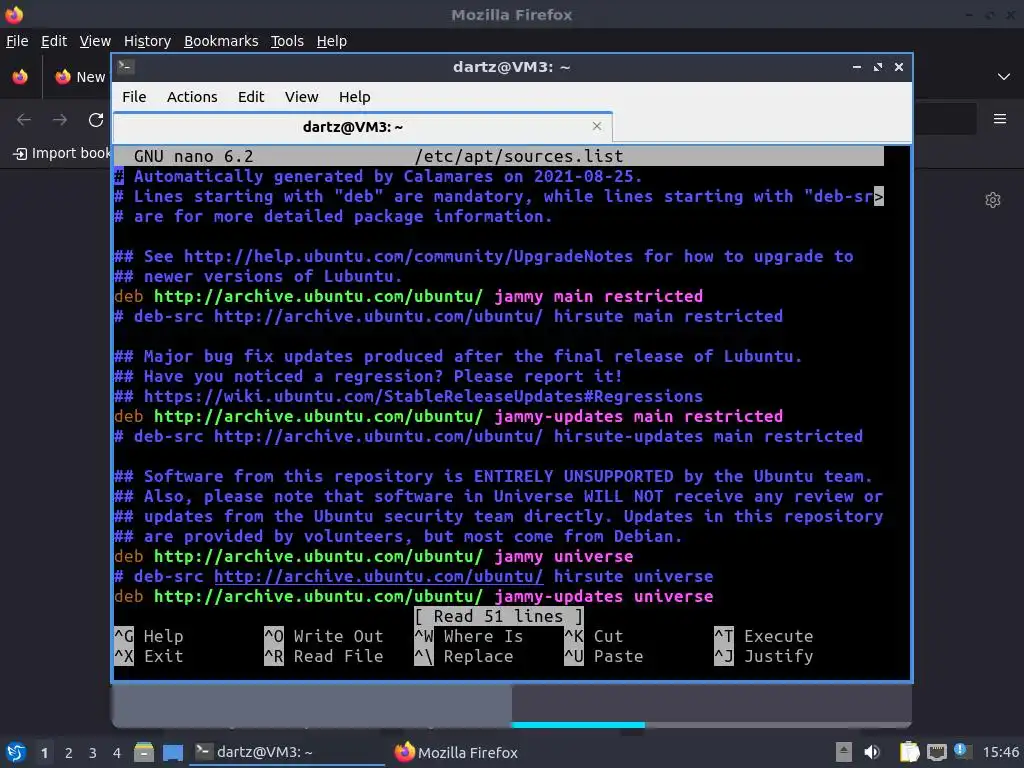Click the UpgradeNotes help URL comment line

(x=484, y=257)
